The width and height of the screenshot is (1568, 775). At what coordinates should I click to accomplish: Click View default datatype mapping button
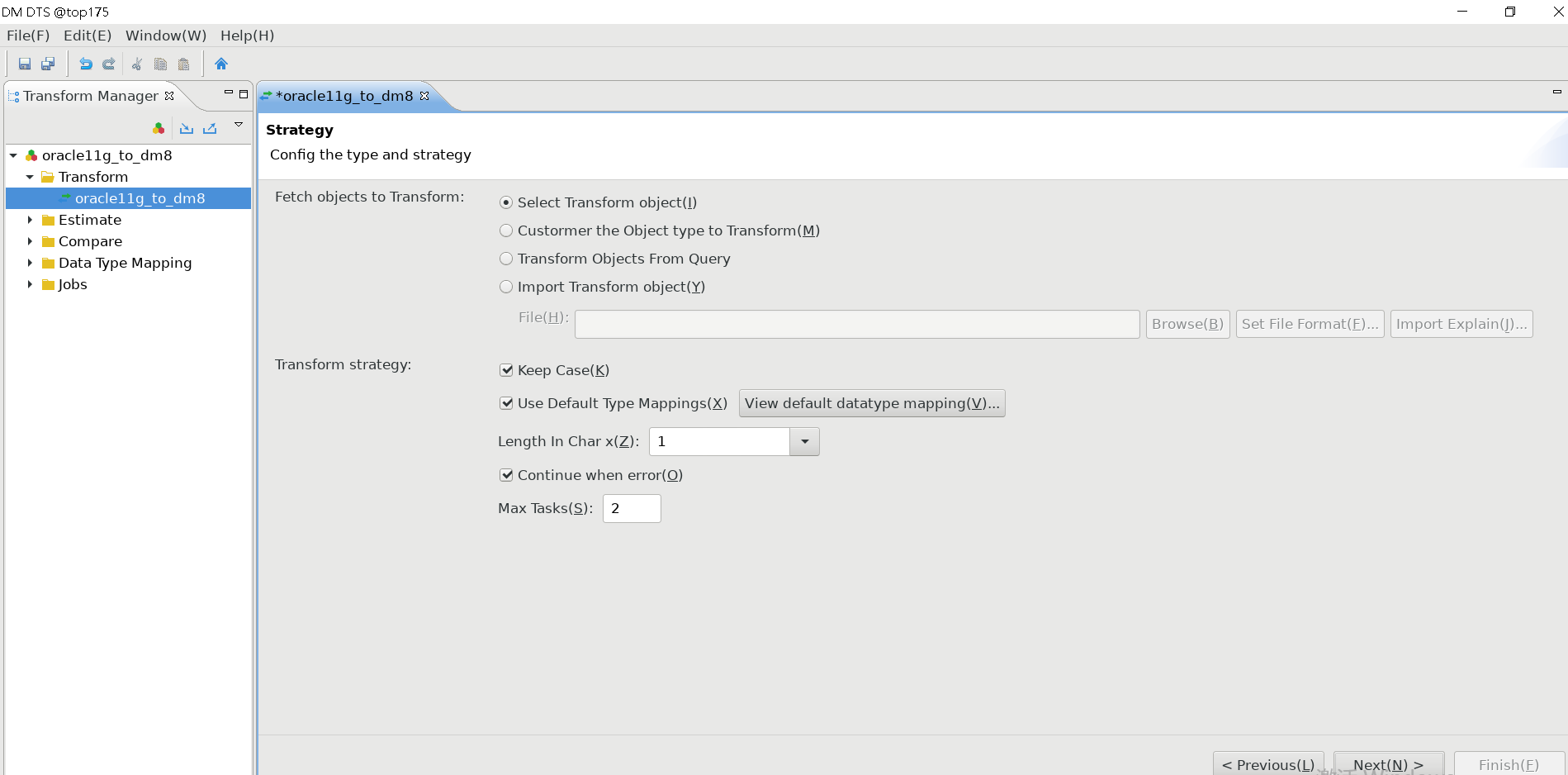click(x=871, y=403)
